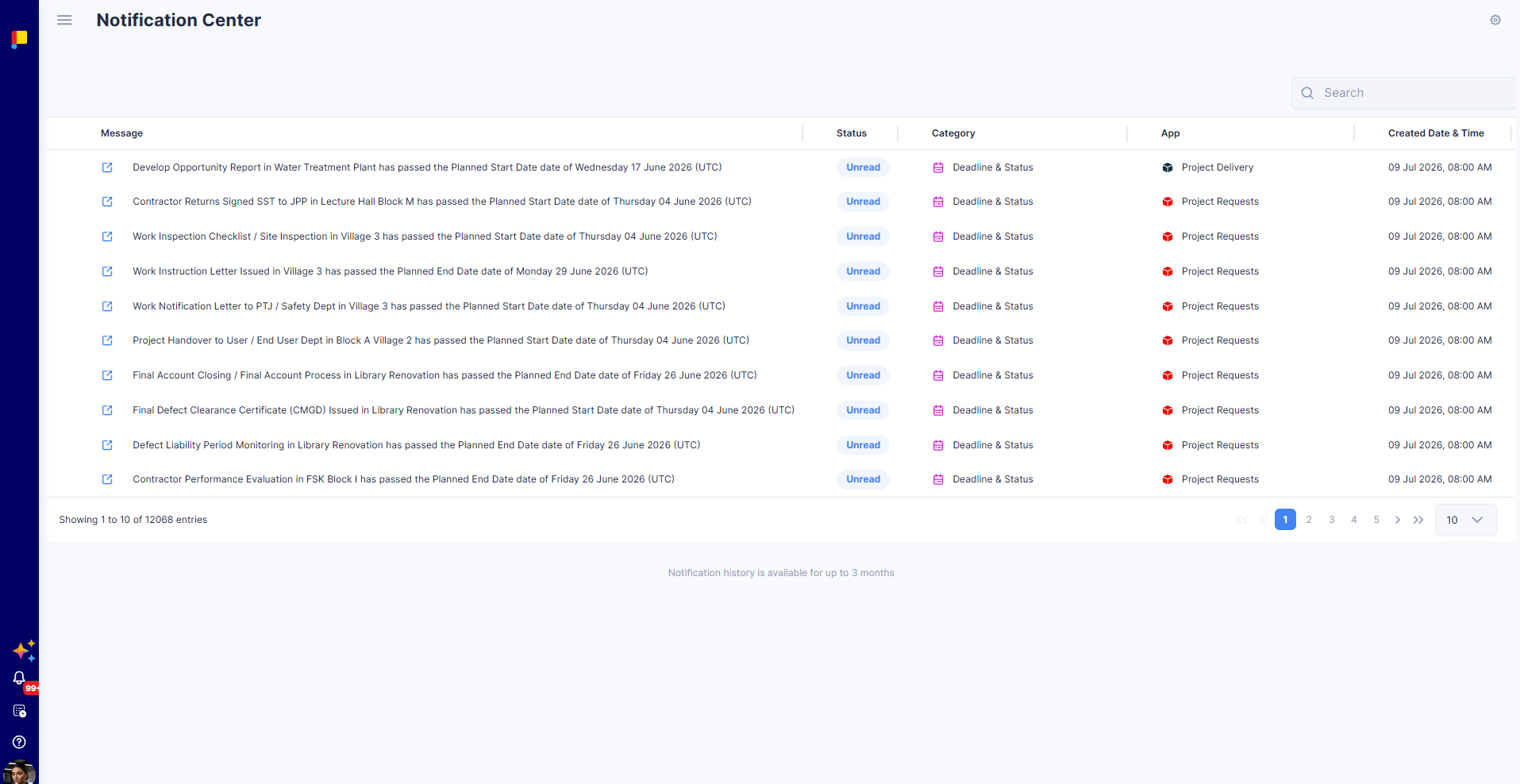Sort by the Category column header
This screenshot has height=784, width=1520.
[953, 133]
